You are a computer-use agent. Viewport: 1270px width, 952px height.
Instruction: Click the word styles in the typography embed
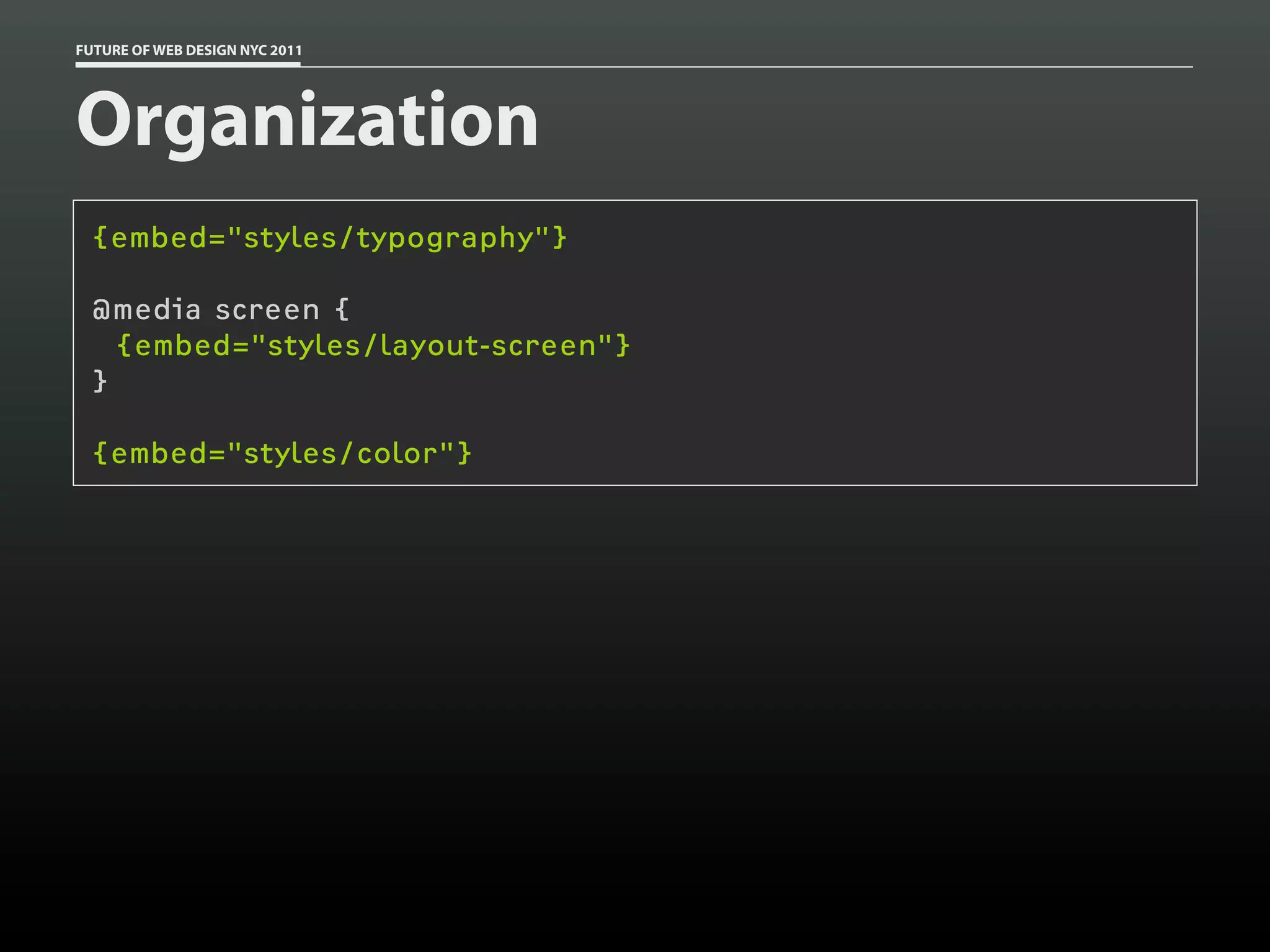[290, 239]
